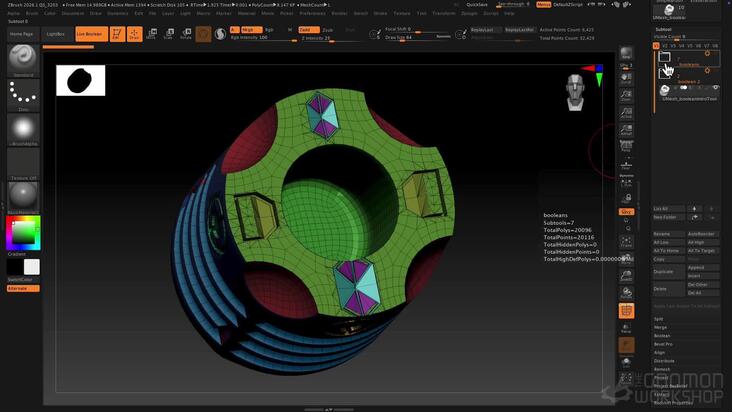Toggle eye visibility of UMesh boolean subtool
The image size is (732, 412).
pos(715,87)
